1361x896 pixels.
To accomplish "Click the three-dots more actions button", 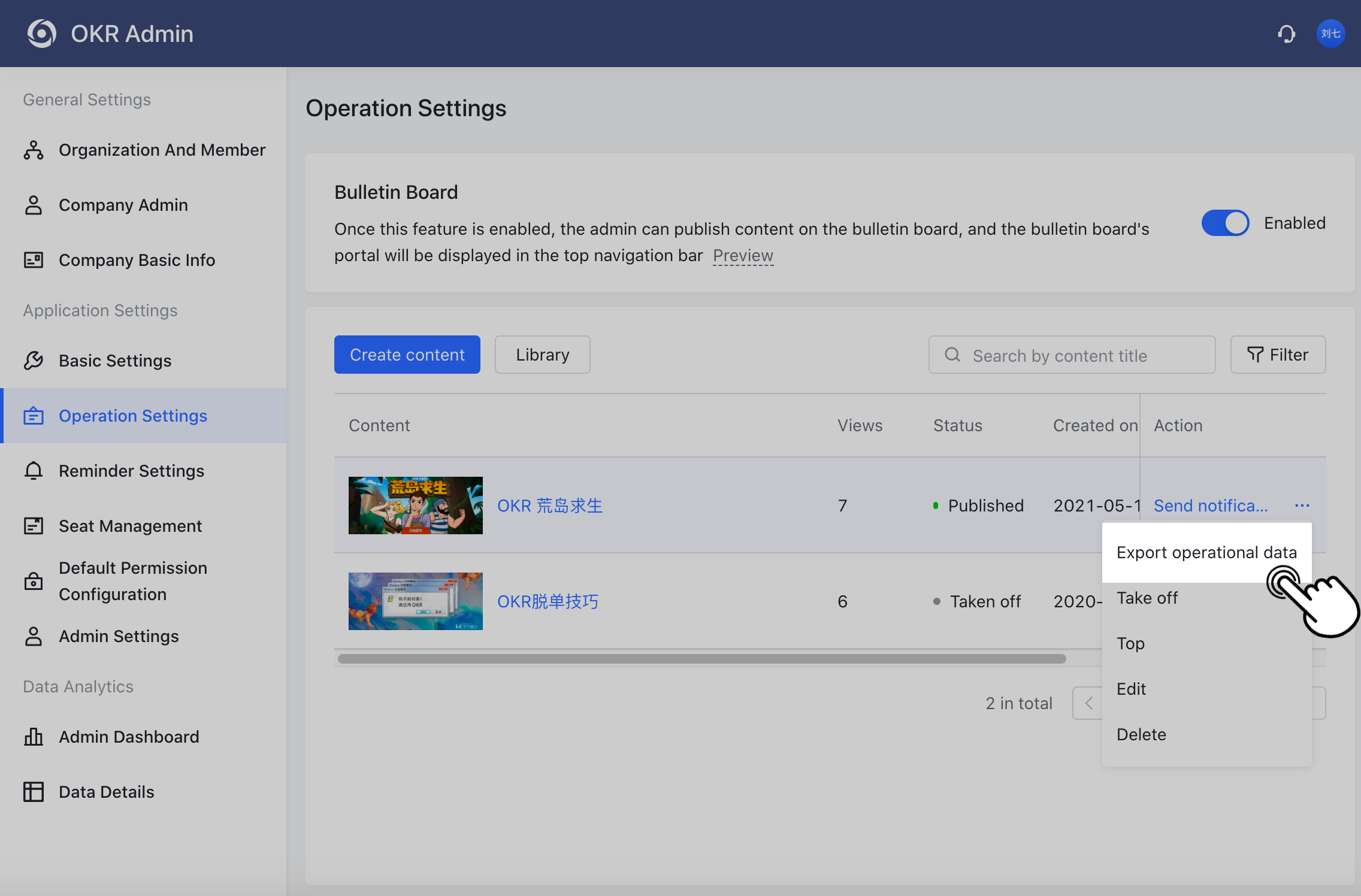I will pyautogui.click(x=1302, y=505).
